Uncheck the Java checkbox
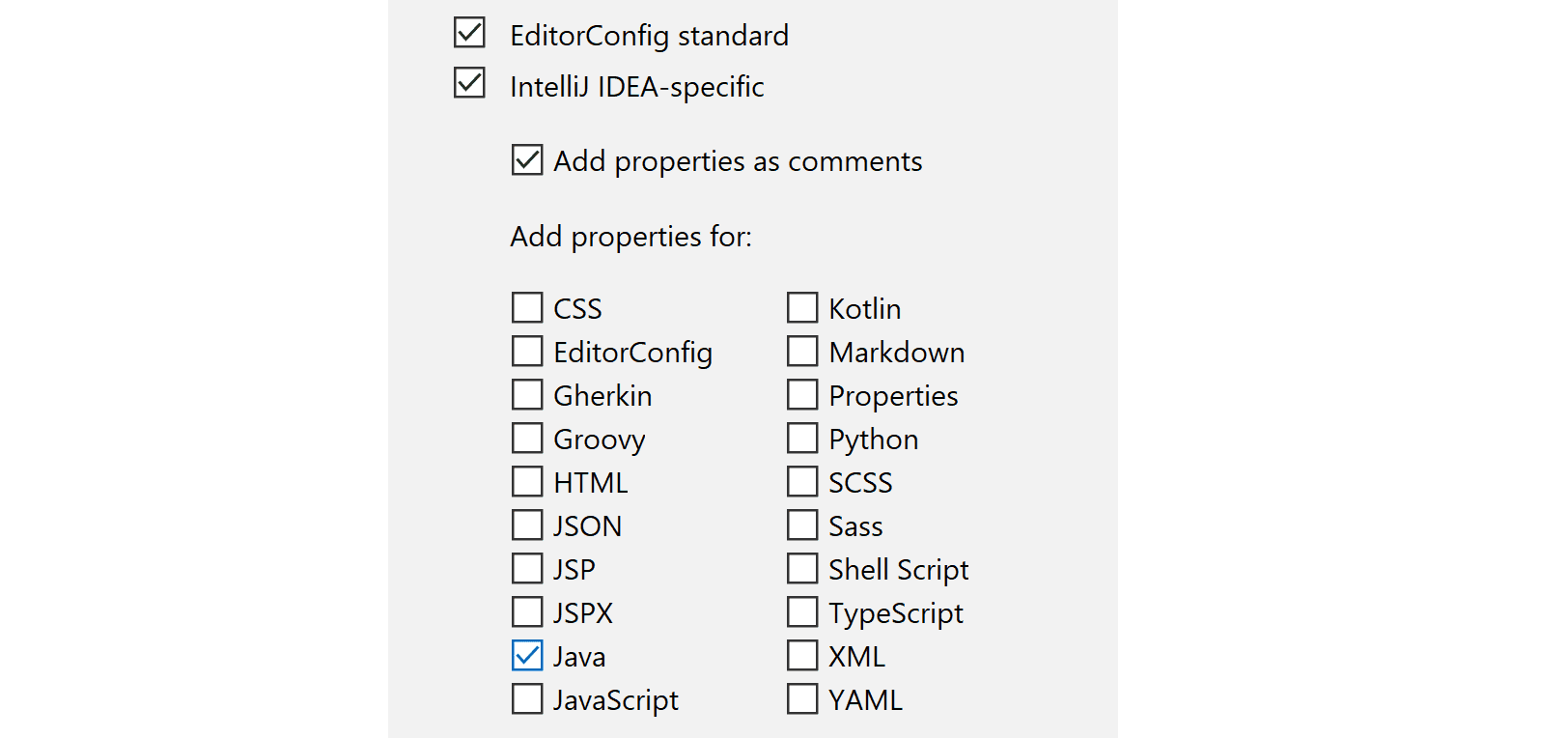The image size is (1568, 738). (x=527, y=656)
